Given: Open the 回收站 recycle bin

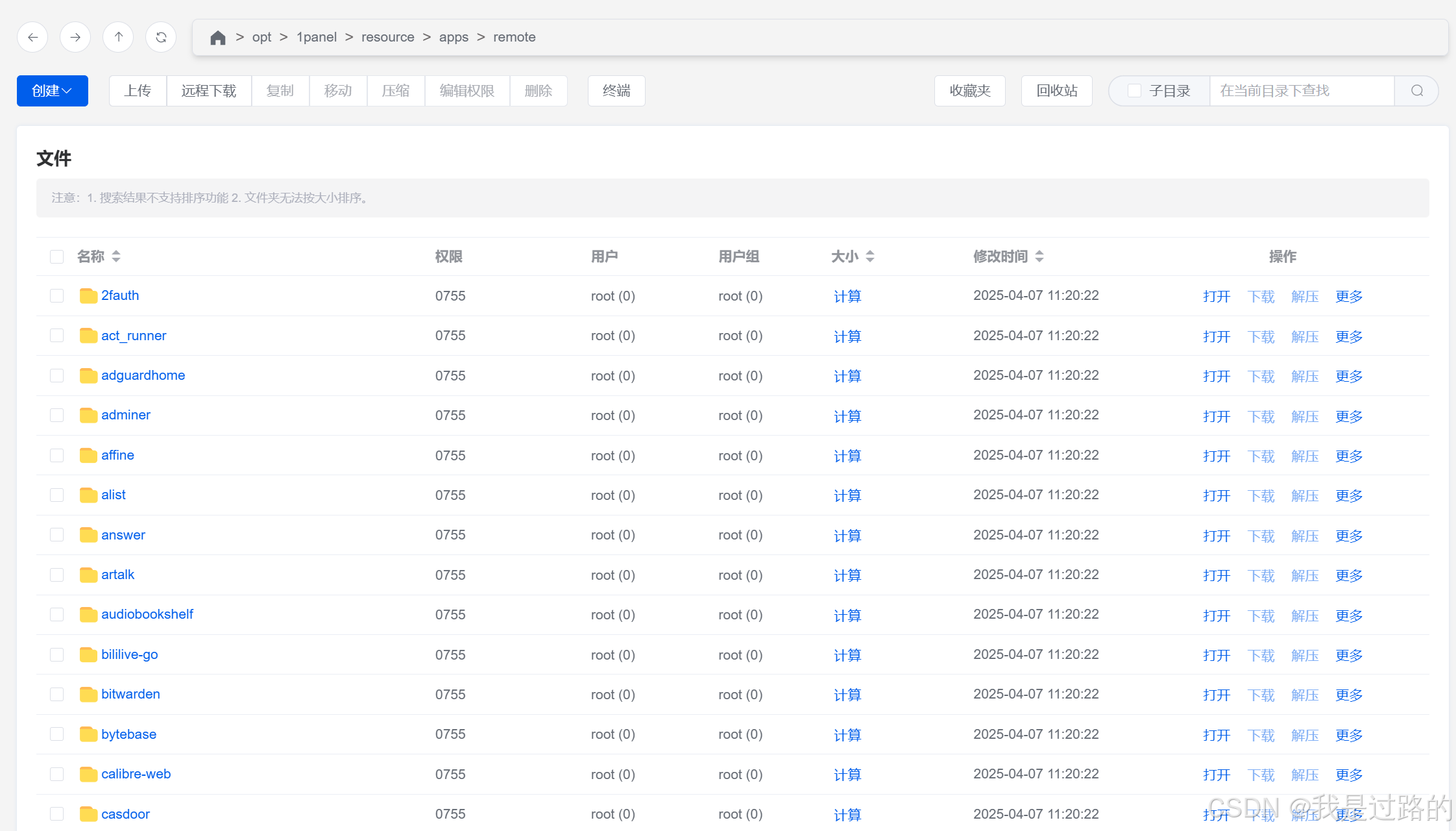Looking at the screenshot, I should [1056, 91].
